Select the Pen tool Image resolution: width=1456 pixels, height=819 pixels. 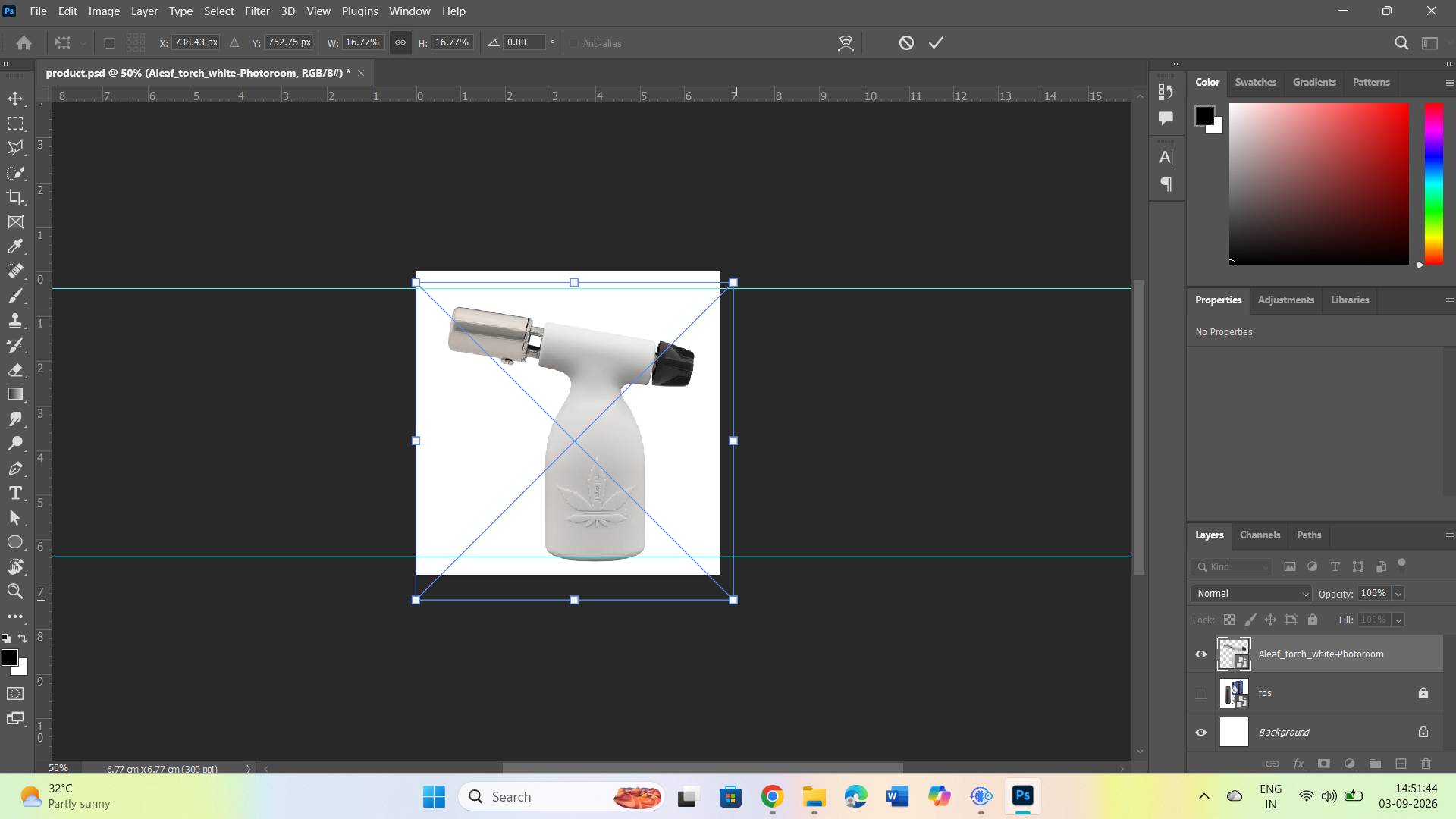(x=15, y=469)
